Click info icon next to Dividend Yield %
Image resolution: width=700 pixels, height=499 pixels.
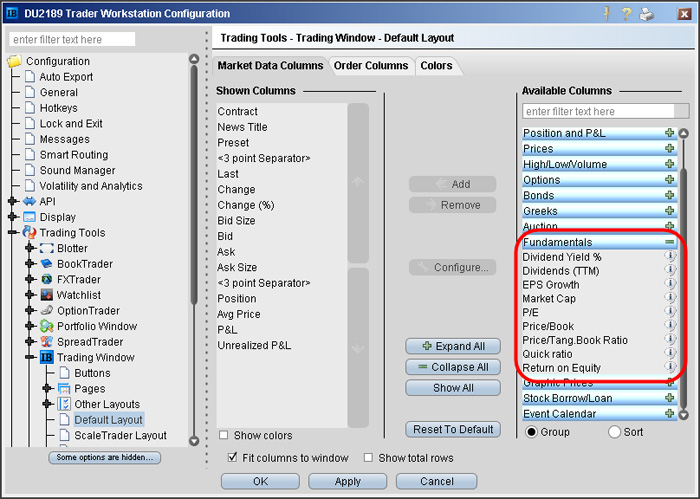click(670, 256)
